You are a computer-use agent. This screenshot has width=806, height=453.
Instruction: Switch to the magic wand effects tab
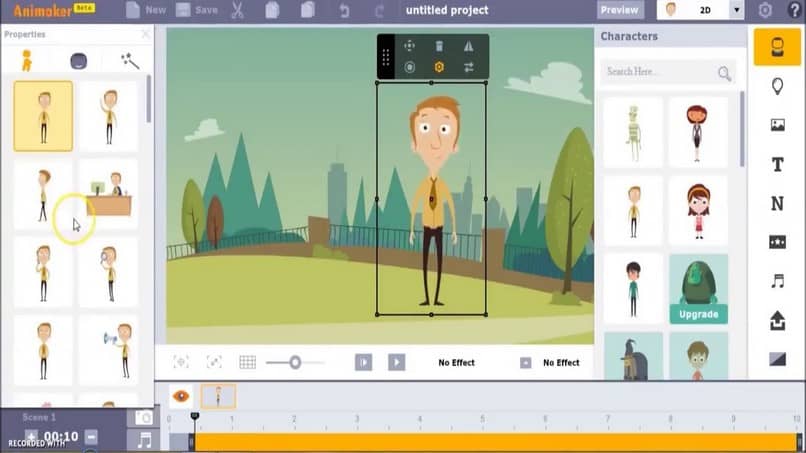coord(130,61)
